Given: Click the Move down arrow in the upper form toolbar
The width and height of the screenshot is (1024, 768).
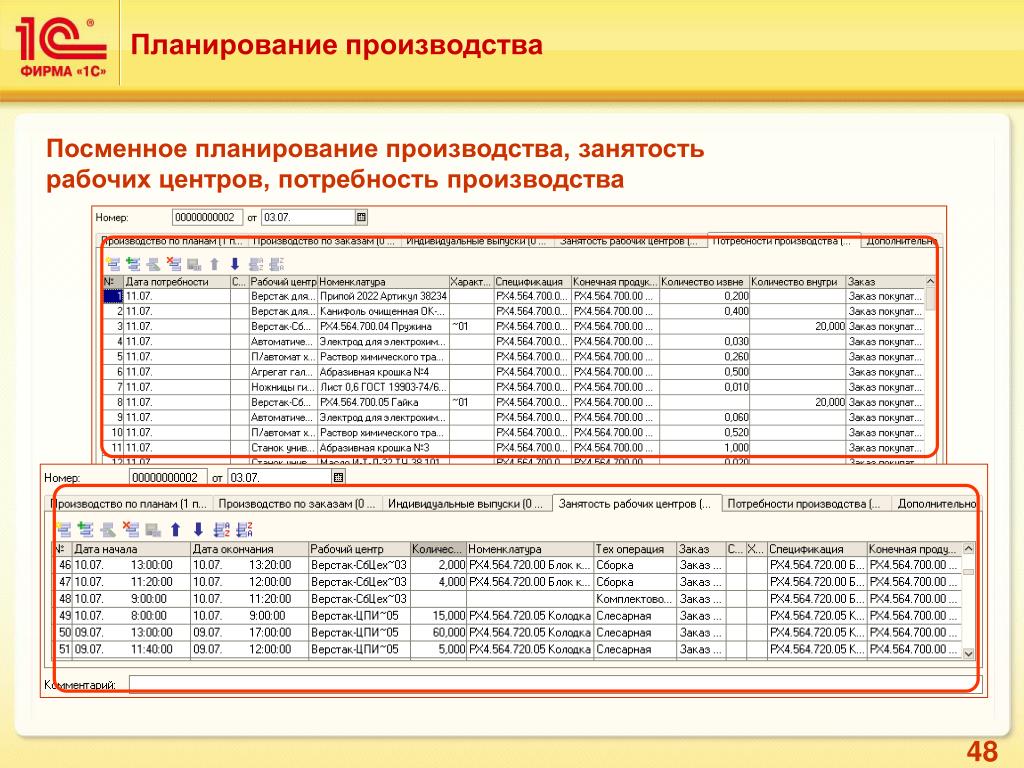Looking at the screenshot, I should pos(234,264).
